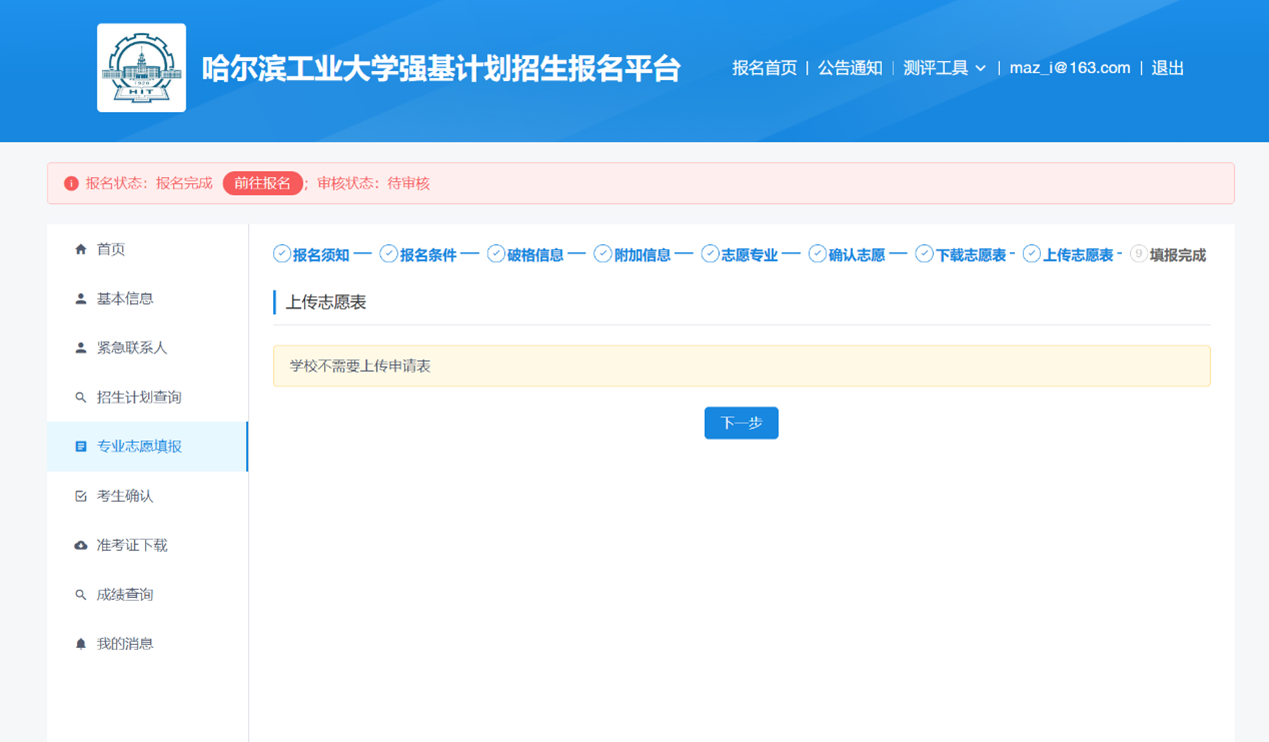
Task: Click the bell icon beside 我的消息
Action: [81, 644]
